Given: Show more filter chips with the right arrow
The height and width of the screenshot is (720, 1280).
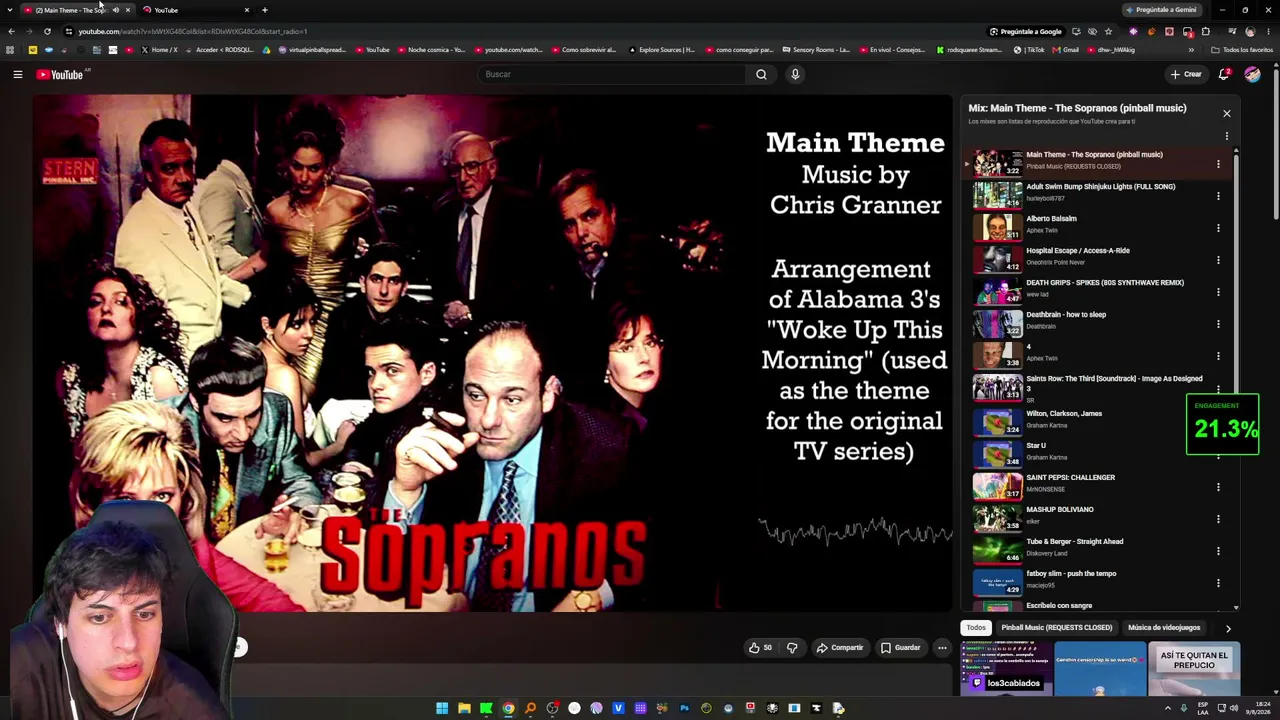Looking at the screenshot, I should pyautogui.click(x=1228, y=628).
